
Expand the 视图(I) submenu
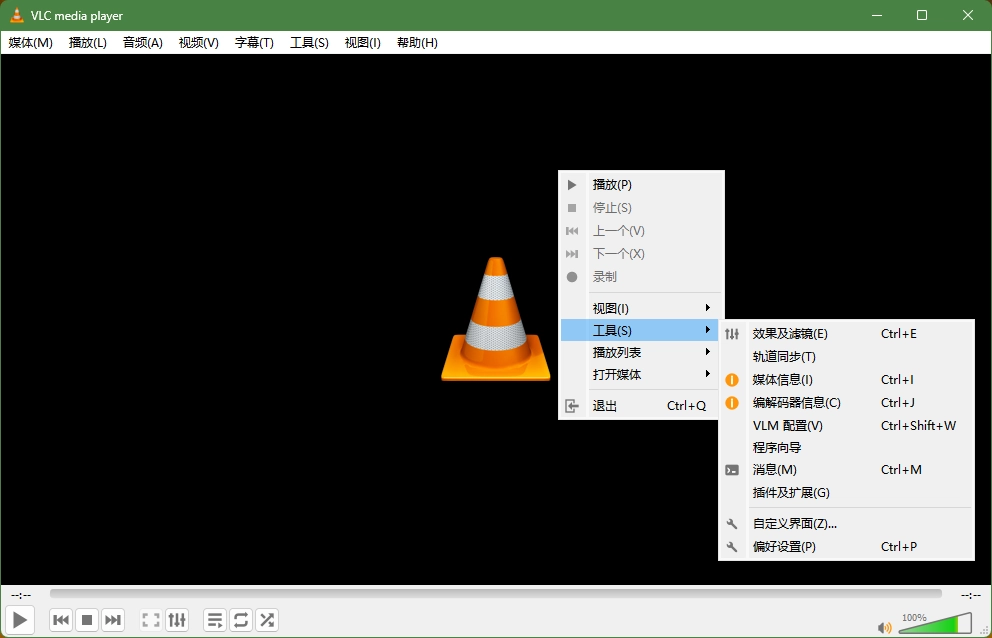[x=610, y=306]
